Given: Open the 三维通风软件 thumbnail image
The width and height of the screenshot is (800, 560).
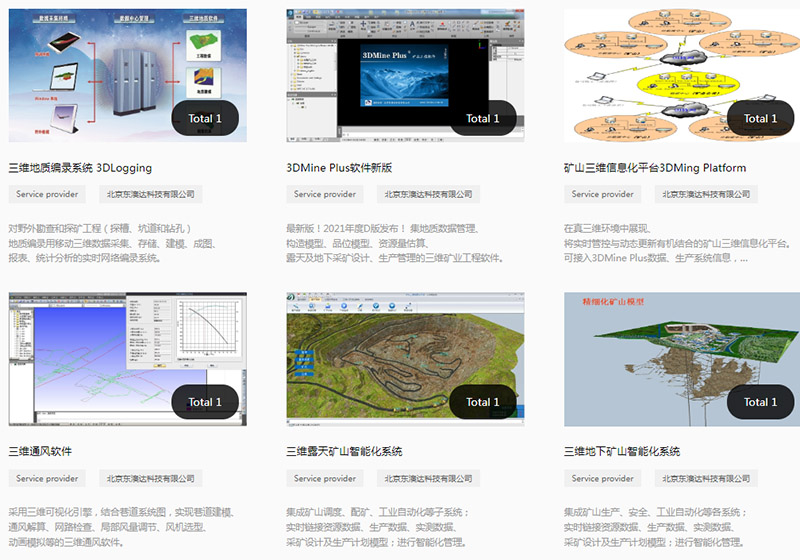Looking at the screenshot, I should click(x=128, y=359).
